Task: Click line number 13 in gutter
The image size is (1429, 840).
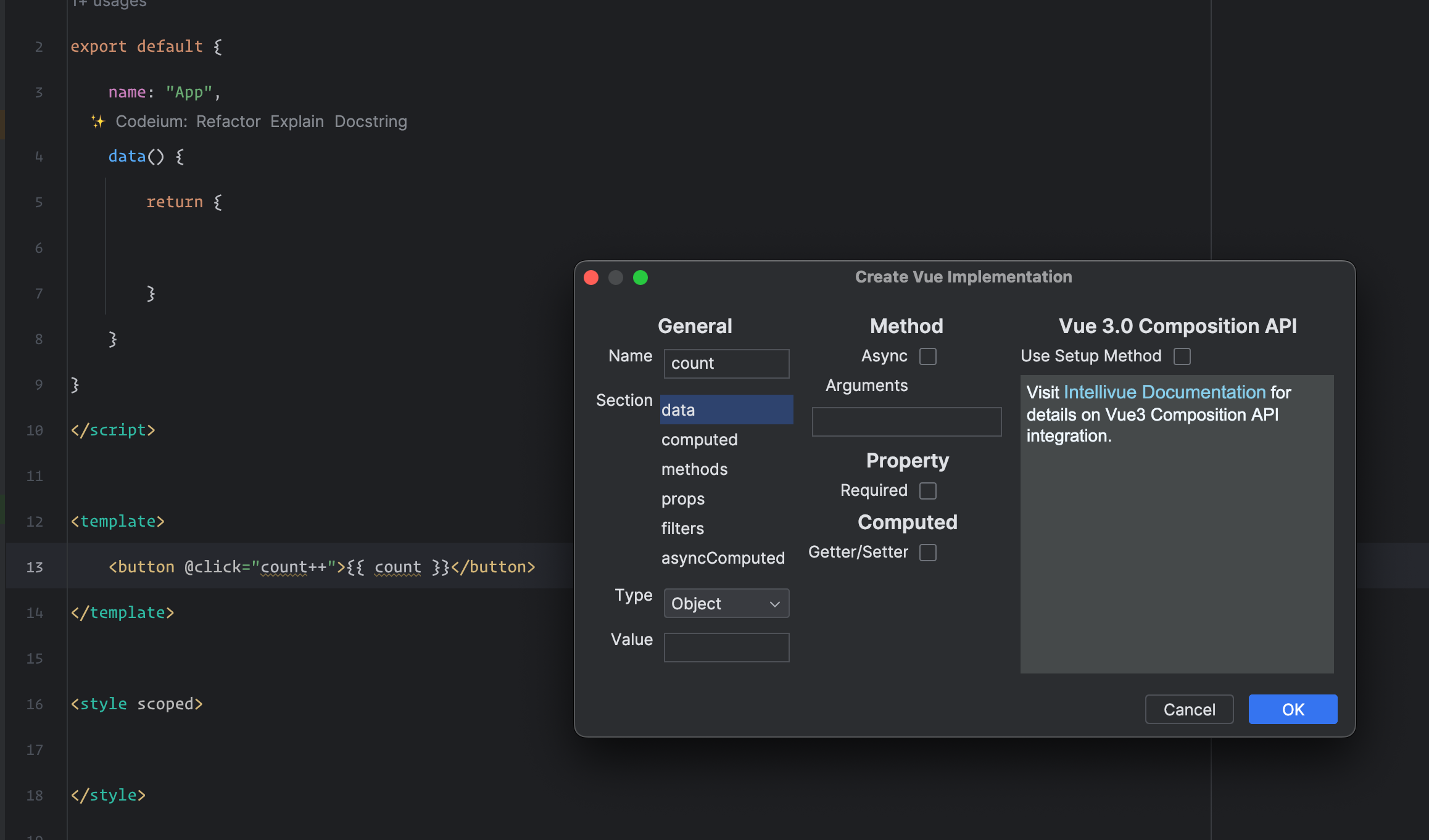Action: 35,567
